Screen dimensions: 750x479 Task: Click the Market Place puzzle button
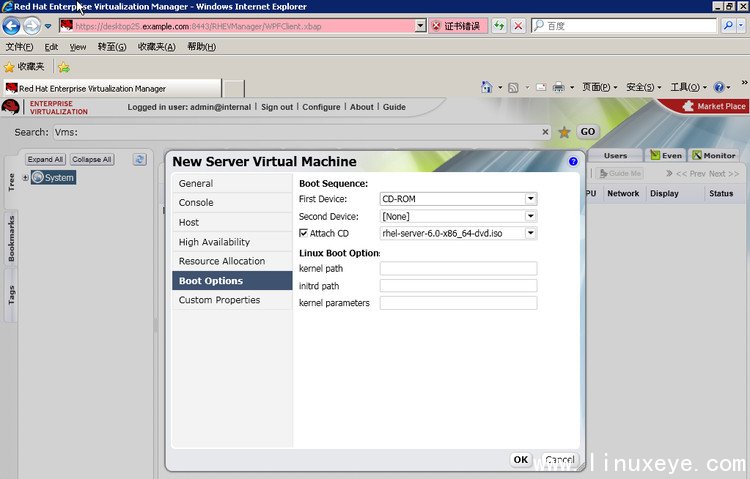pos(715,106)
